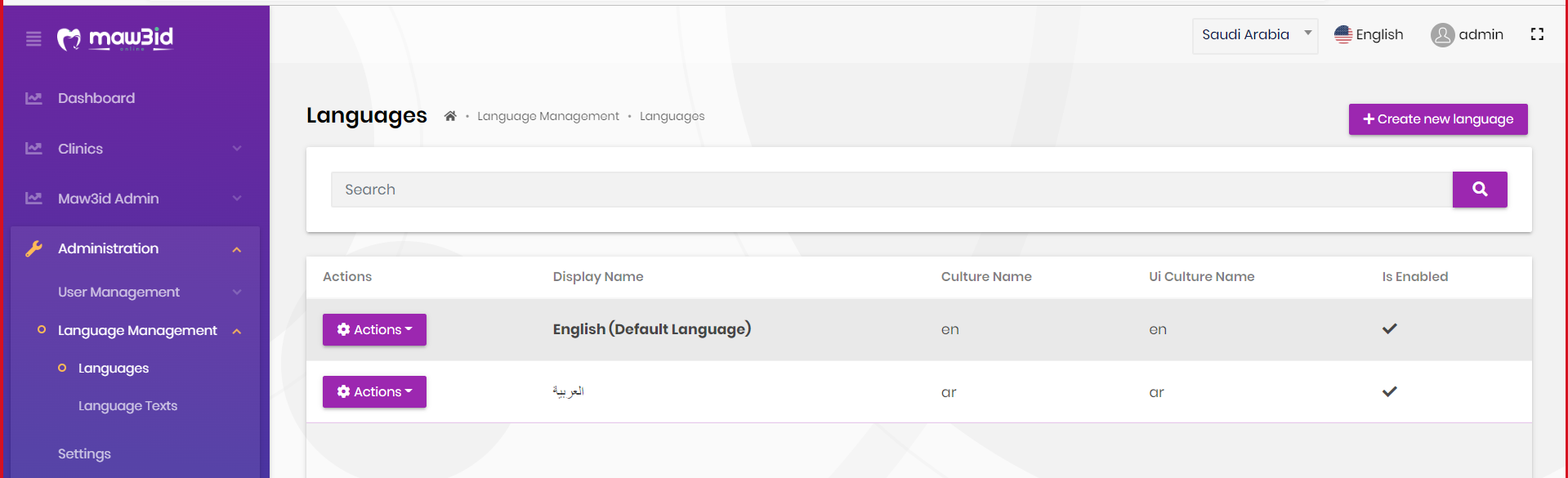Click the English row enabled checkmark
Screen dimensions: 1568x478
click(1389, 329)
